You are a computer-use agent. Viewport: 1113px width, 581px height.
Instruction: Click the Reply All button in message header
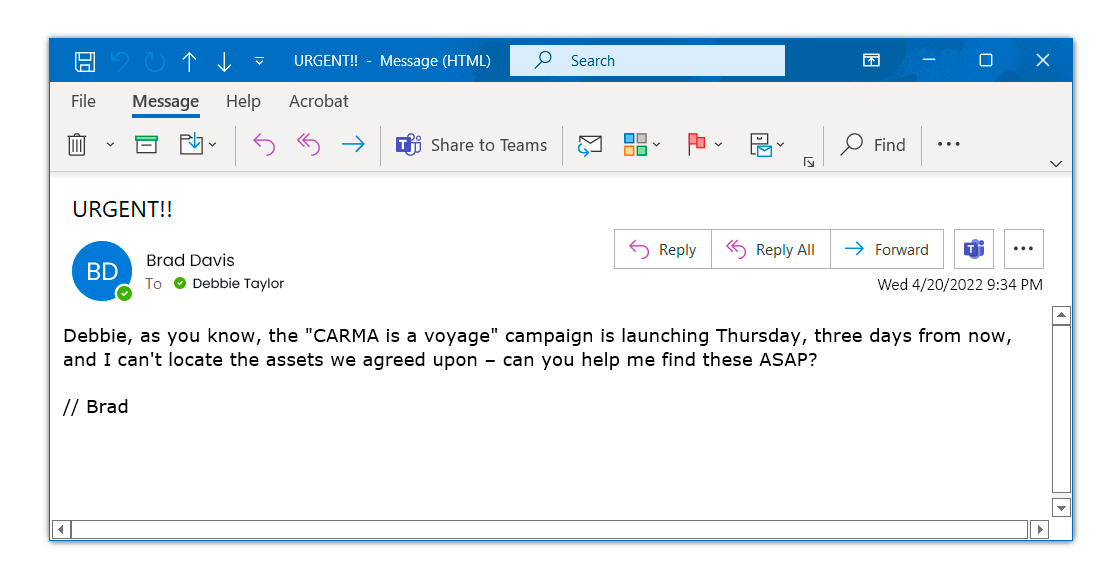[770, 250]
